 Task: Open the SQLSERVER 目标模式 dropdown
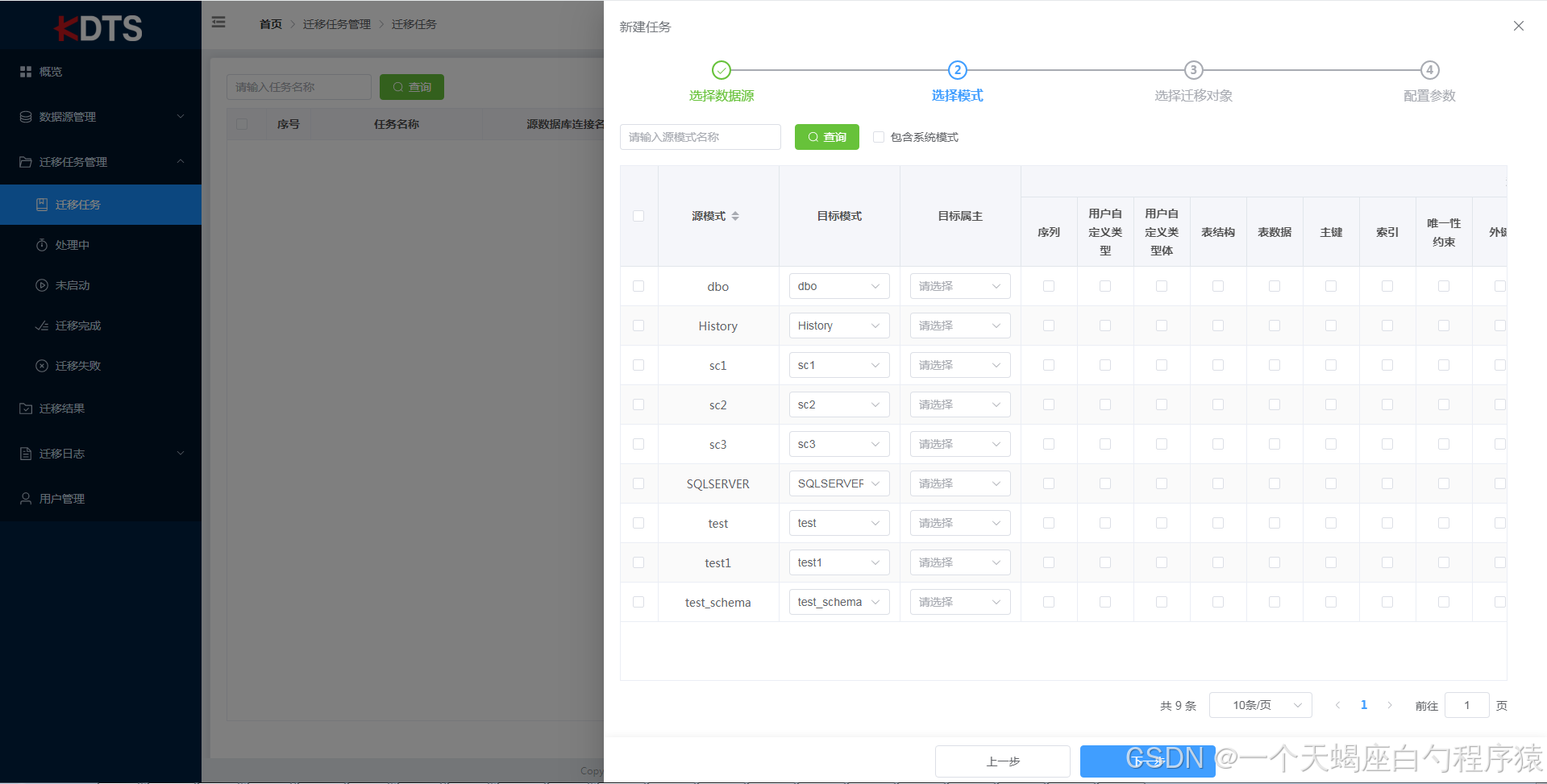point(839,483)
